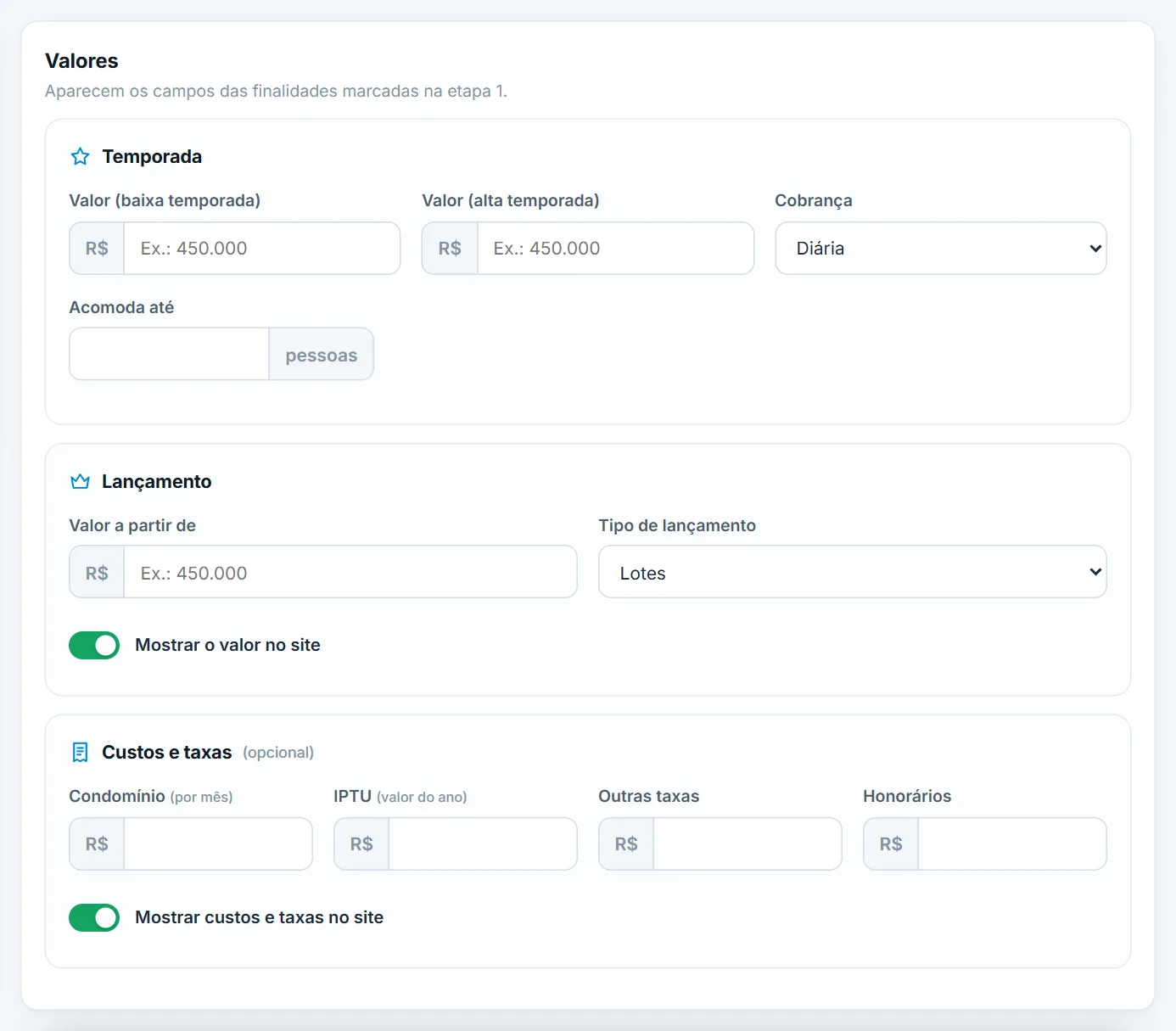Image resolution: width=1176 pixels, height=1031 pixels.
Task: Click the Valores section heading
Action: coord(81,61)
